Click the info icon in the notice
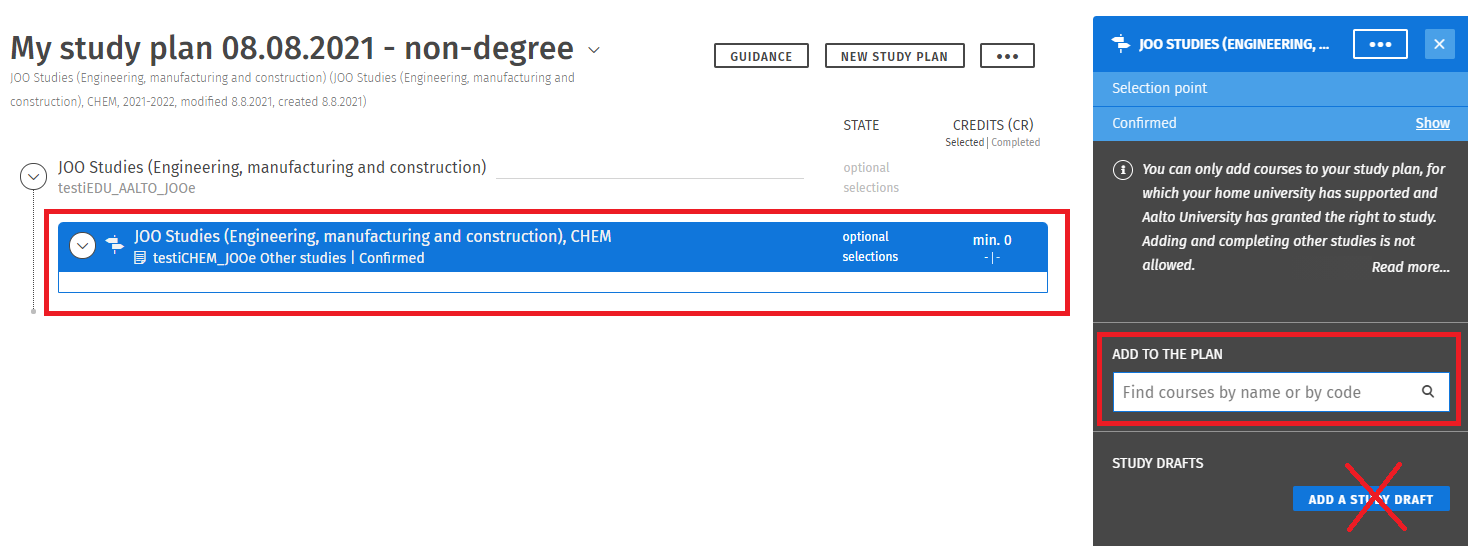1468x546 pixels. coord(1121,170)
